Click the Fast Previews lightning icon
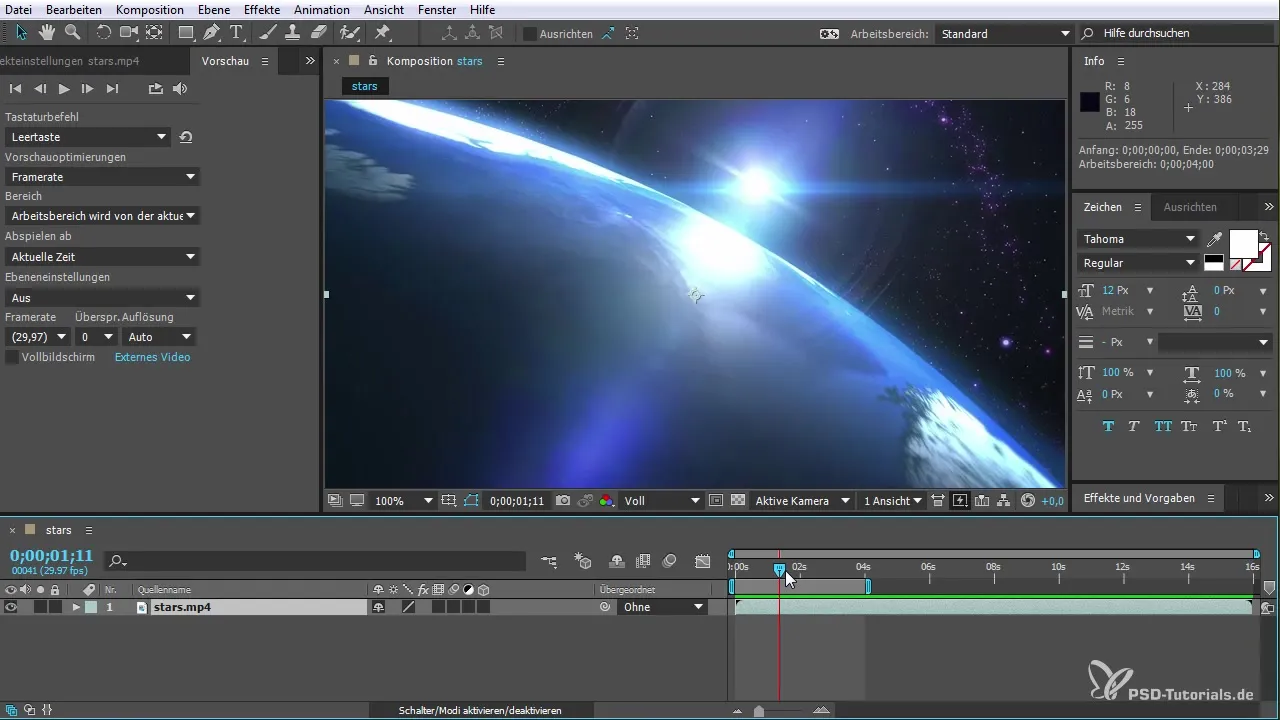This screenshot has width=1280, height=720. pyautogui.click(x=960, y=501)
